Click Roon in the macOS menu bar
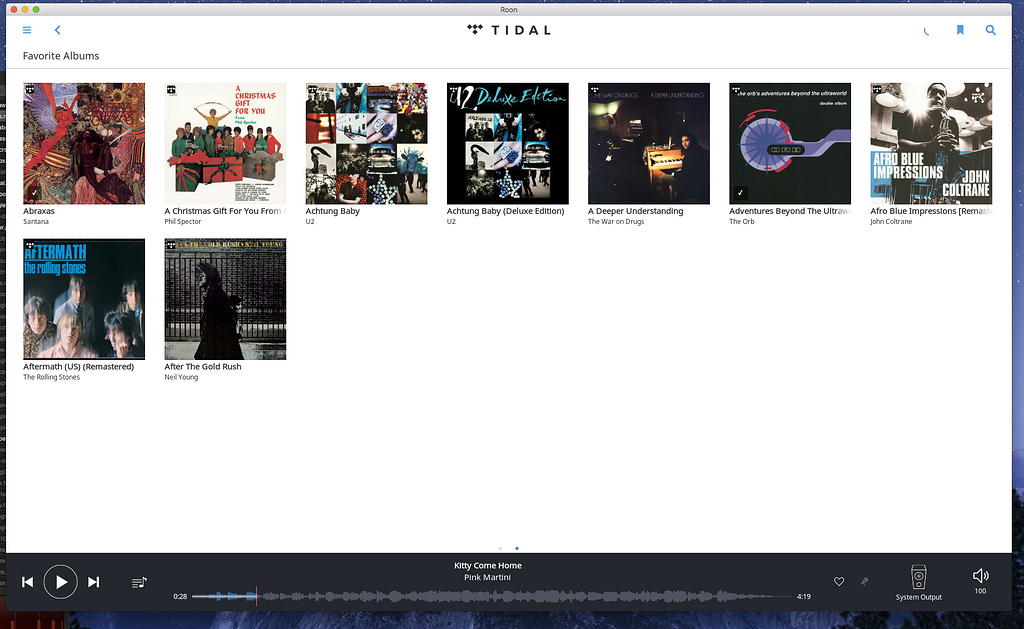The width and height of the screenshot is (1024, 629). click(508, 9)
